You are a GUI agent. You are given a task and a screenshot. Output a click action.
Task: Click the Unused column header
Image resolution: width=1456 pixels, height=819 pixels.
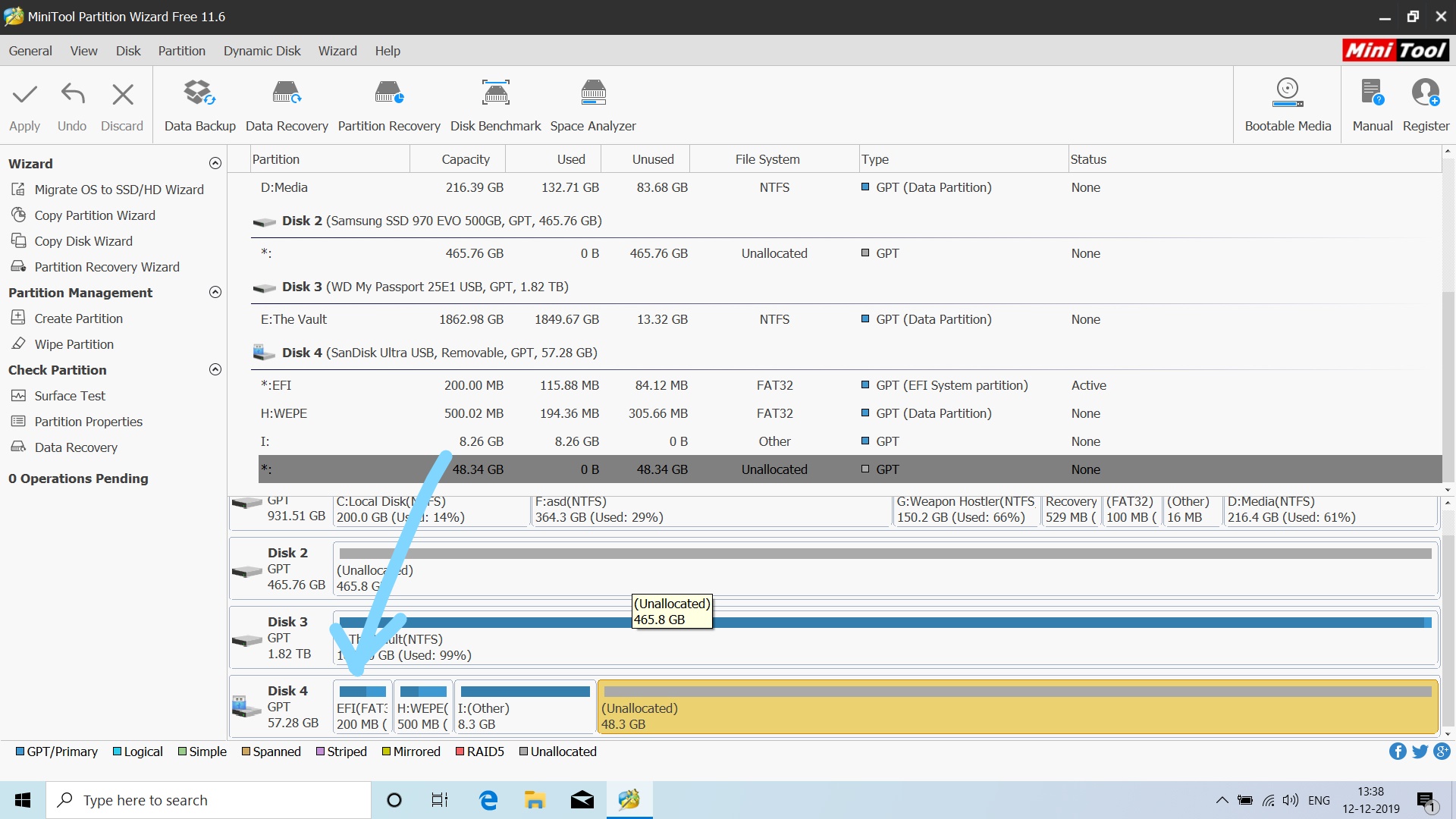pyautogui.click(x=645, y=159)
